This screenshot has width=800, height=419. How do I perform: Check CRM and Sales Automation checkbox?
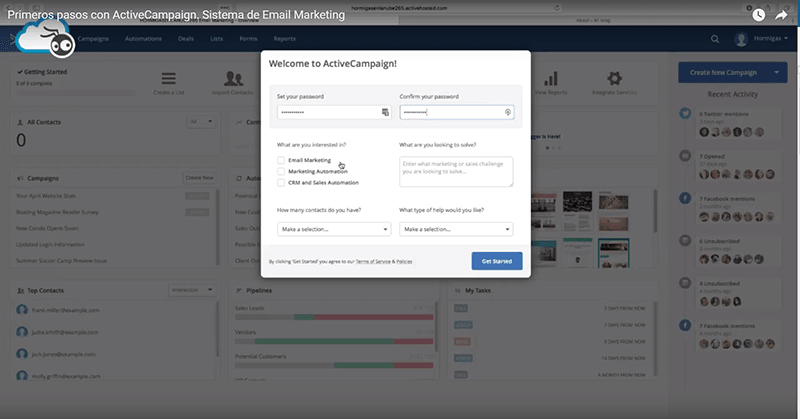(x=281, y=182)
